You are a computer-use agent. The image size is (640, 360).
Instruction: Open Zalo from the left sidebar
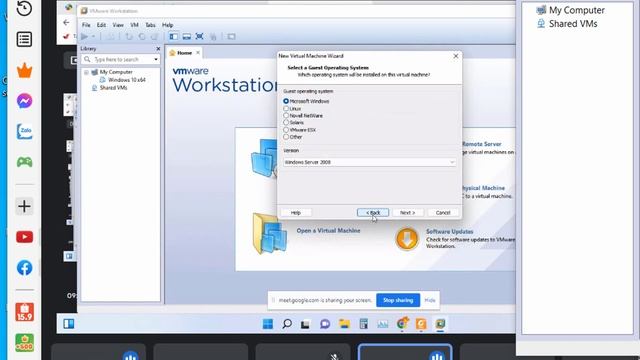point(24,131)
